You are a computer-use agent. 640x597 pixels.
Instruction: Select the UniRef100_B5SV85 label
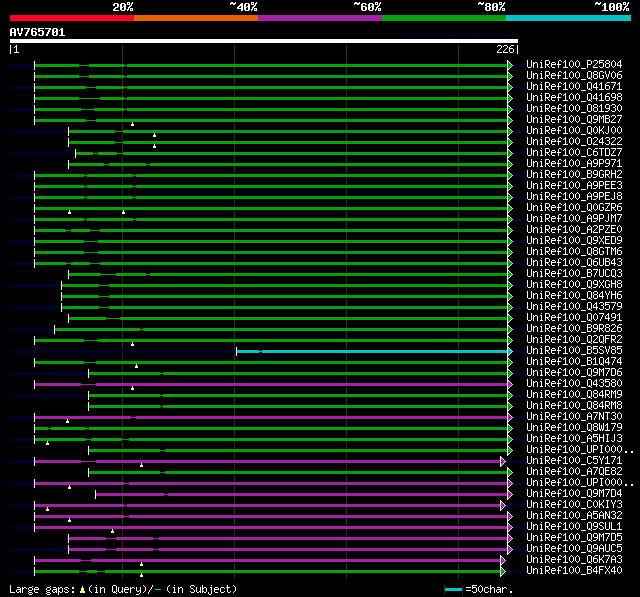(x=574, y=351)
